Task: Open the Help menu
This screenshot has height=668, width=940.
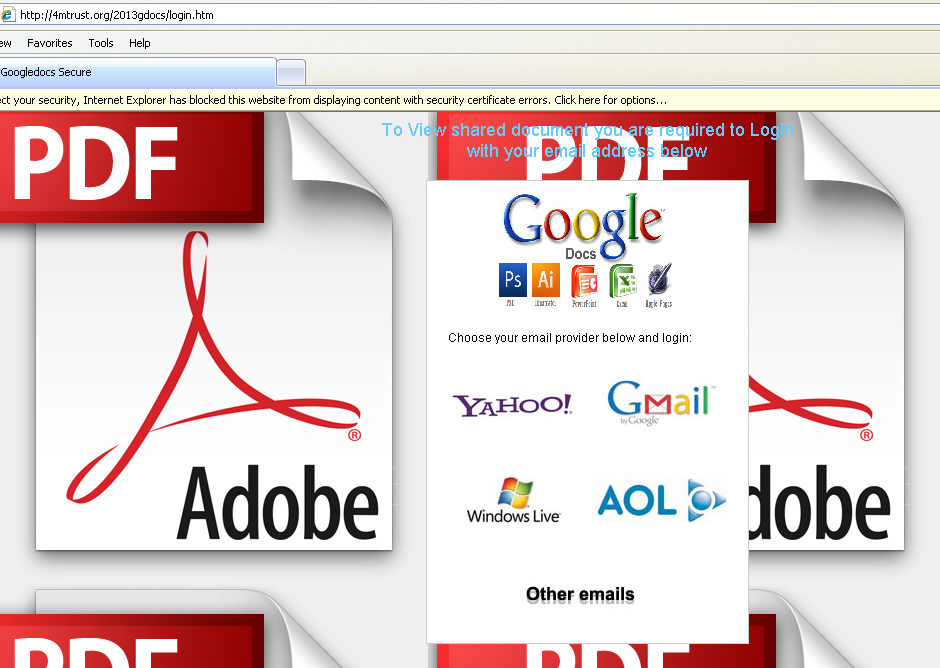Action: click(140, 43)
